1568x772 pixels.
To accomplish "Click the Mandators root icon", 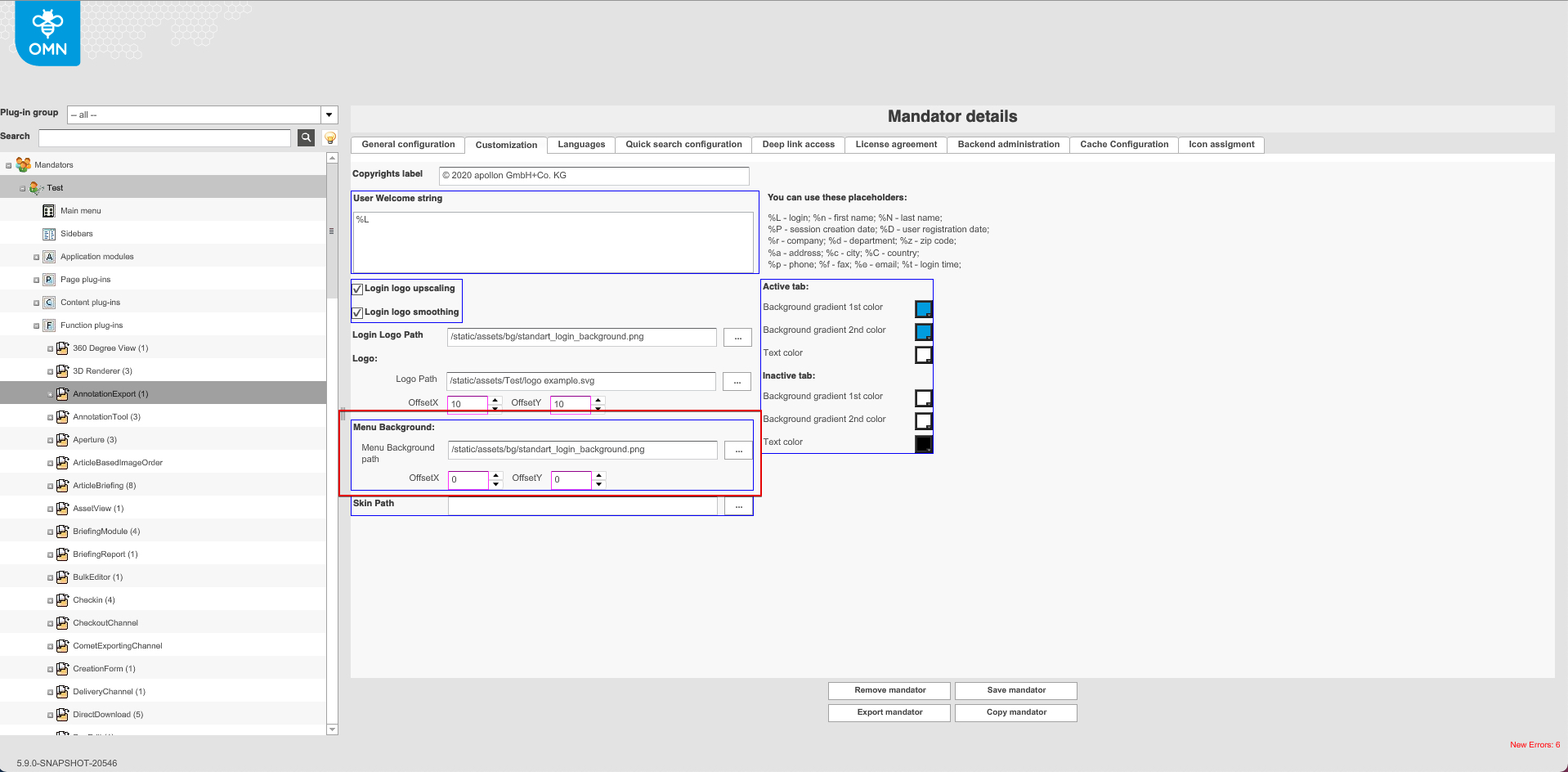I will tap(24, 165).
